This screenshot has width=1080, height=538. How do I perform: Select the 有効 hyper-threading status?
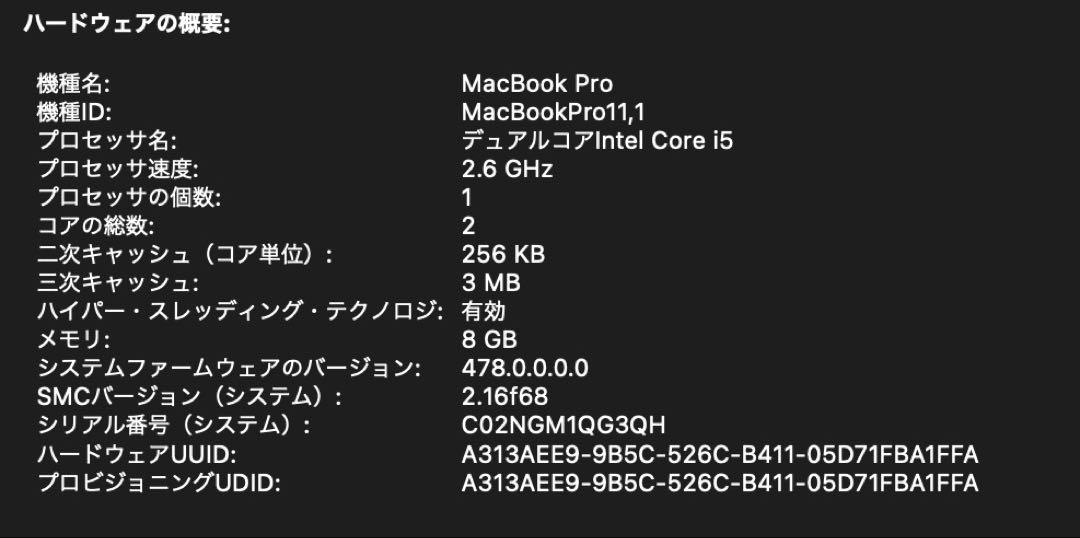click(x=484, y=311)
